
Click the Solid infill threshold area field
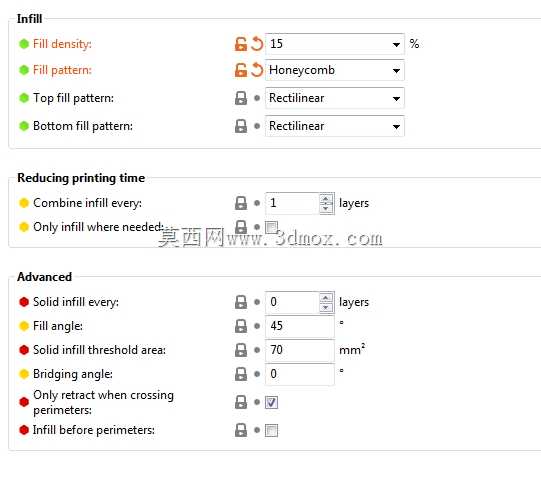tap(299, 350)
